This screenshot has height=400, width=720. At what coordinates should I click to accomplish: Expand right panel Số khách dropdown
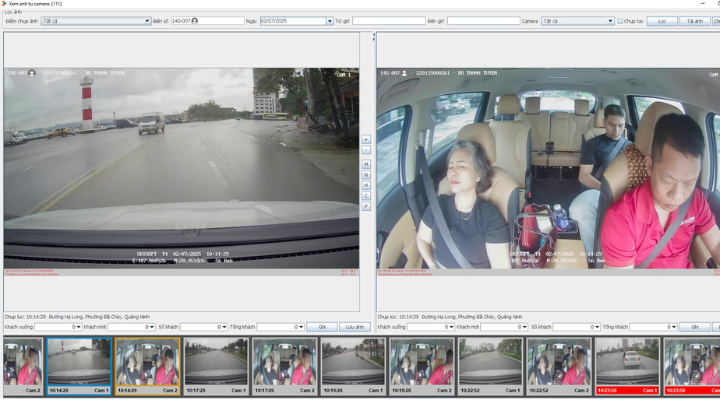[597, 327]
